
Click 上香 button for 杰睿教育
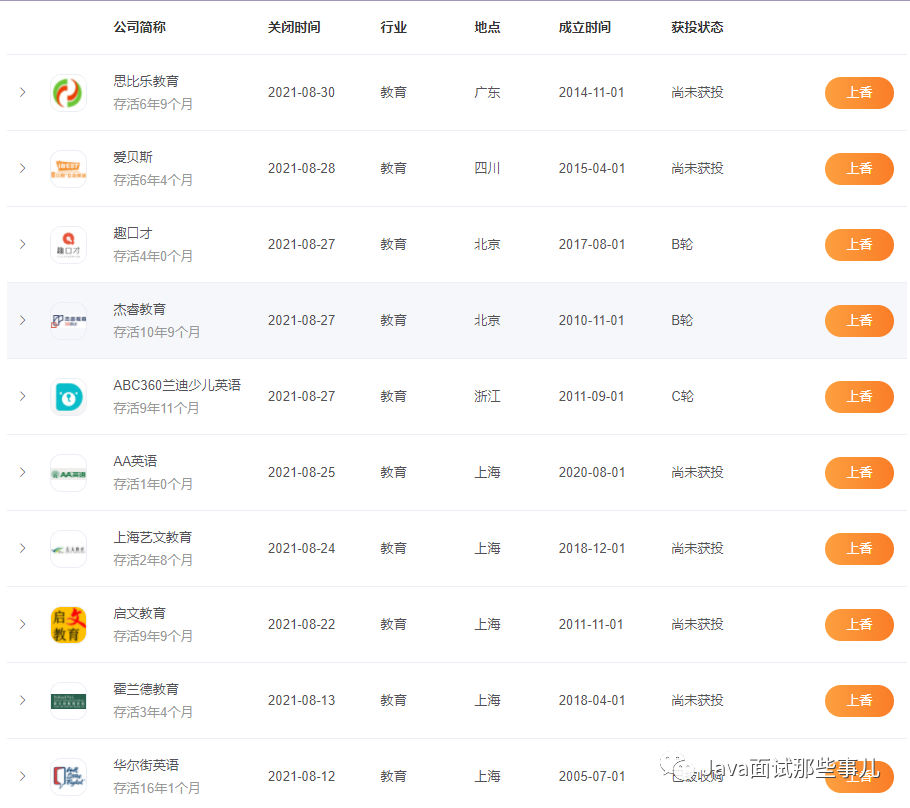tap(859, 321)
